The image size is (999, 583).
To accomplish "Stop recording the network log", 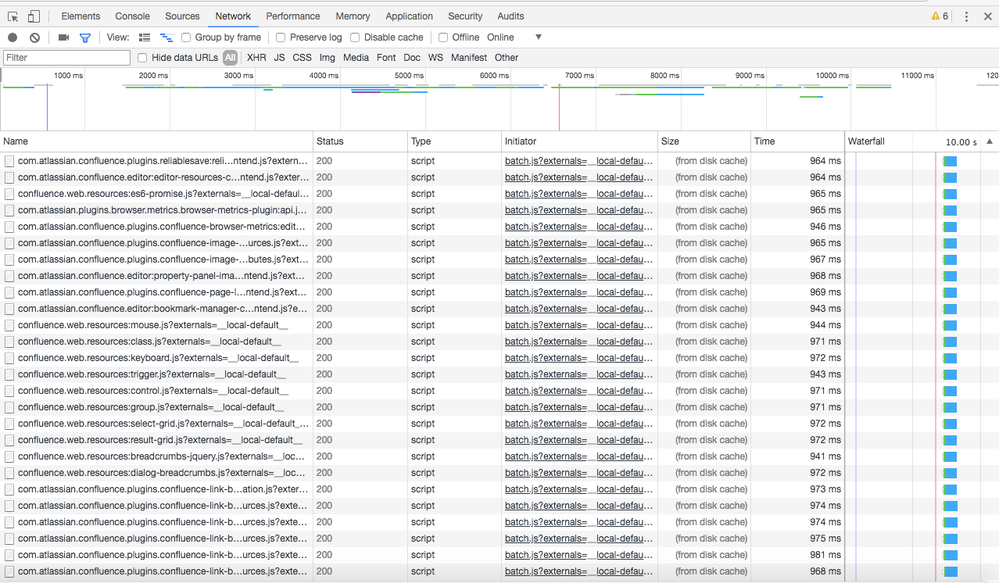I will 13,37.
